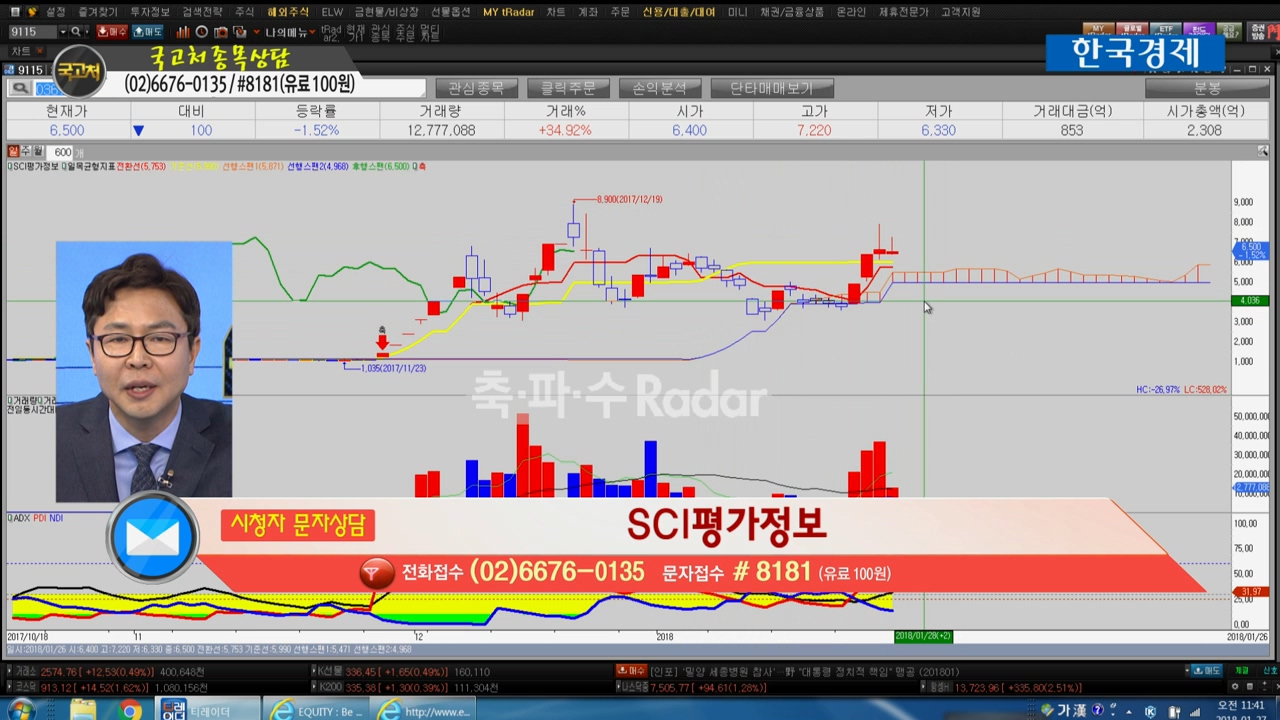The image size is (1280, 720).
Task: Expand the orange arrow dropdown beside capture icons
Action: (x=257, y=32)
